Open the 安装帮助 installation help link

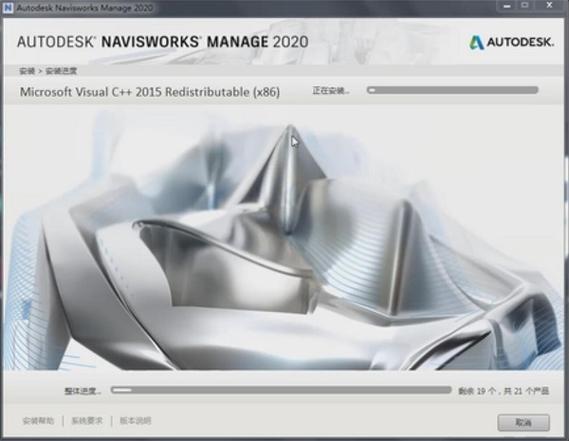(38, 421)
